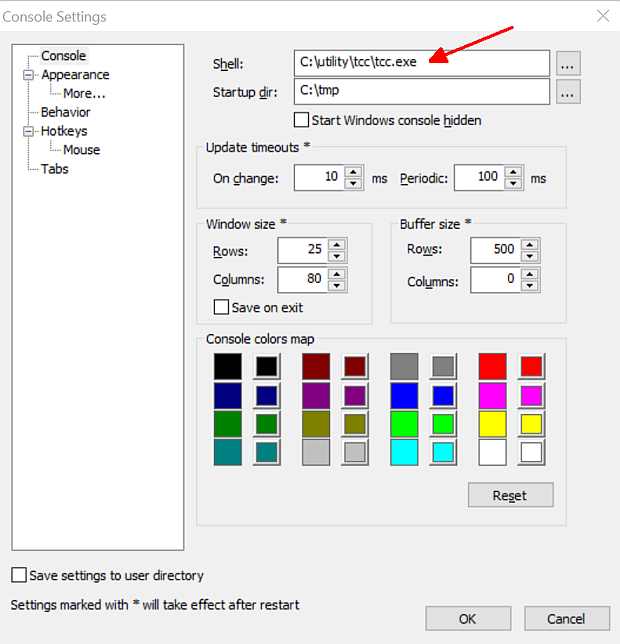Increase Buffer size Rows spinner
The height and width of the screenshot is (644, 620).
(530, 244)
